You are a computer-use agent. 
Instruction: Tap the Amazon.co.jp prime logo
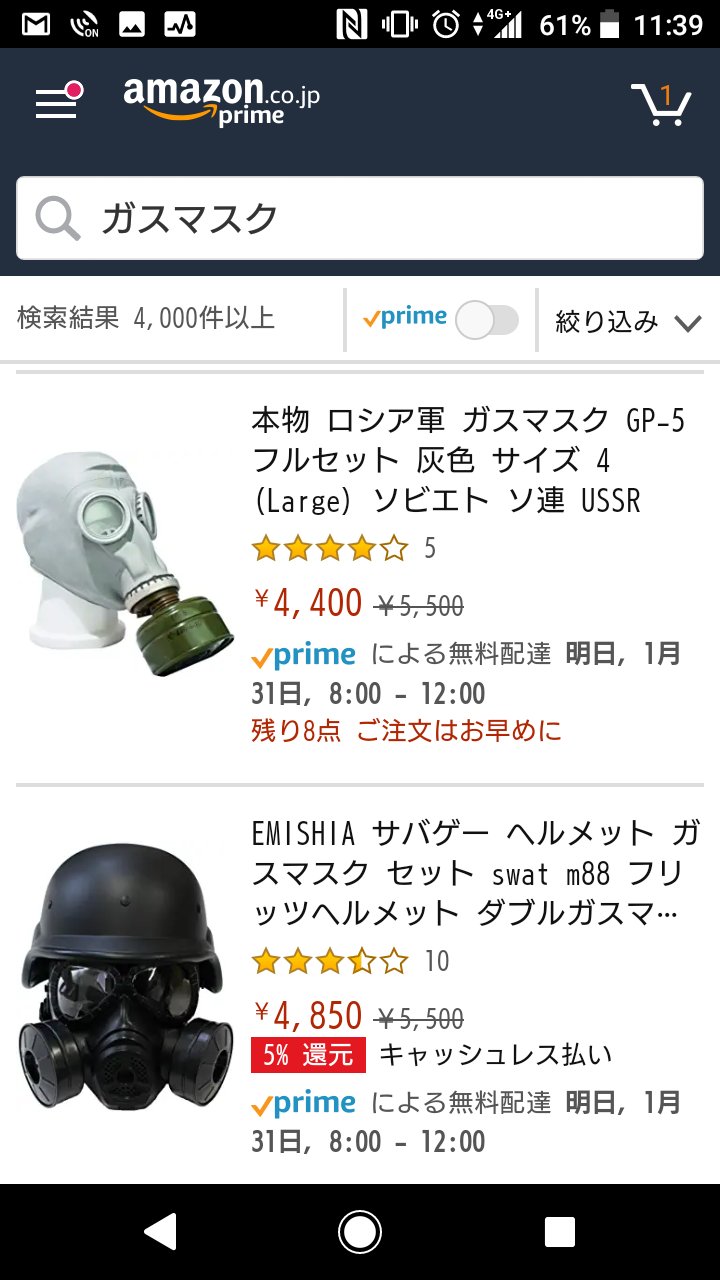221,101
